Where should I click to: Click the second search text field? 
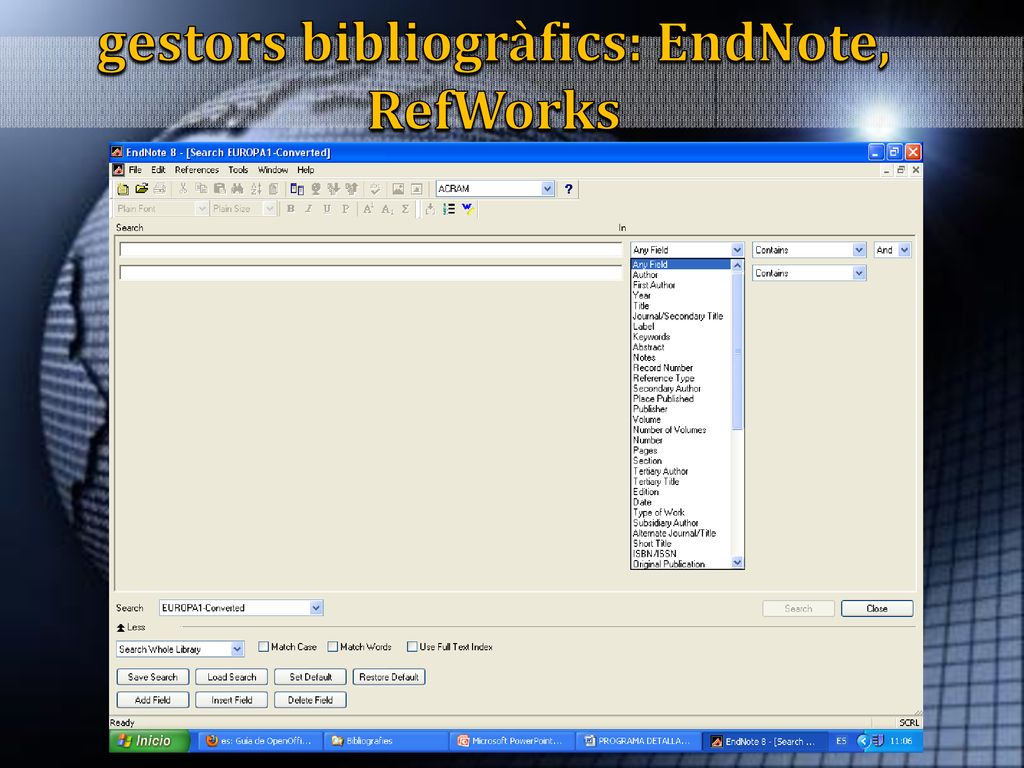point(370,274)
